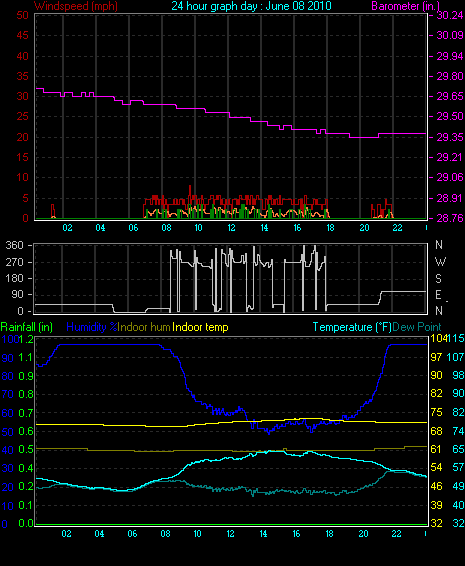The width and height of the screenshot is (465, 566).
Task: Select hour 22 under the humidity chart
Action: [396, 534]
